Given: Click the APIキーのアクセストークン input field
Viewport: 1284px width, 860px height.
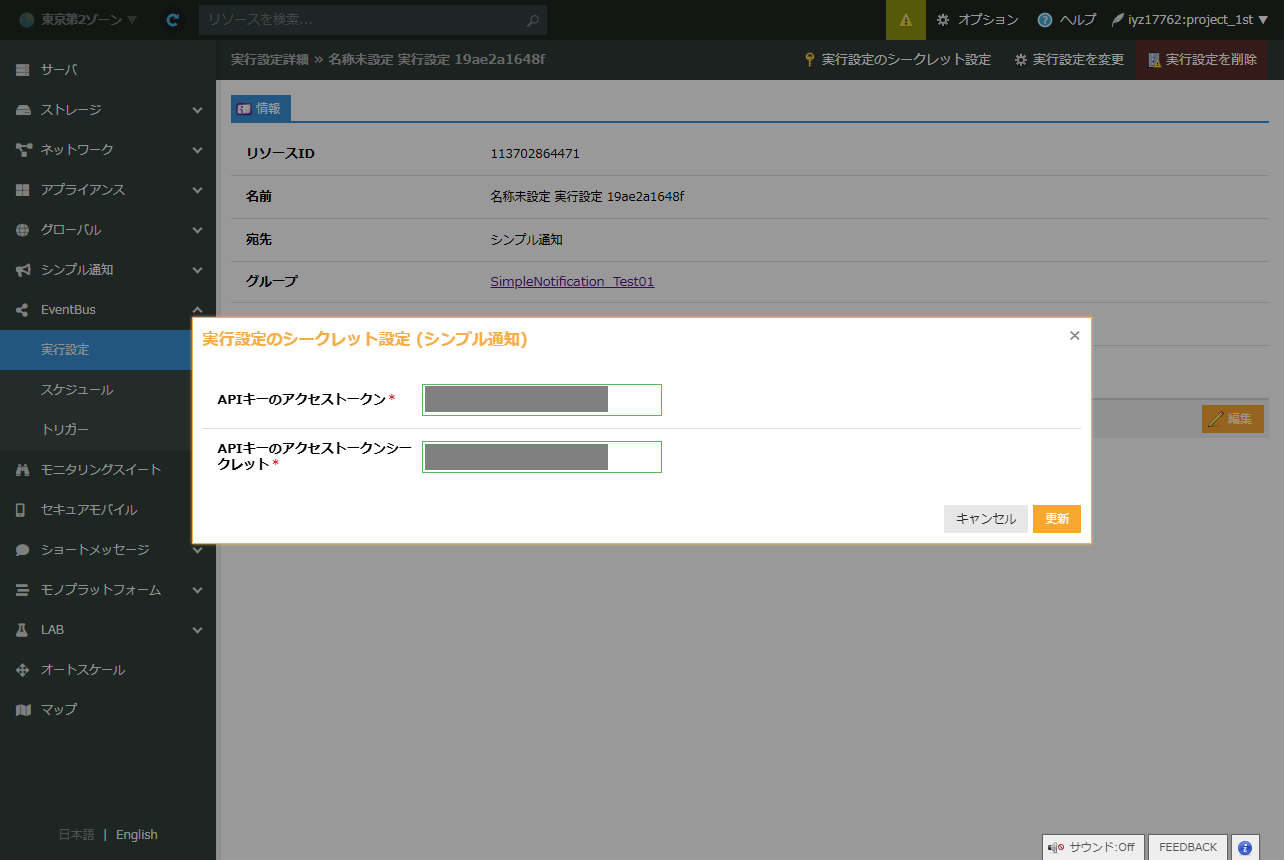Looking at the screenshot, I should tap(541, 400).
